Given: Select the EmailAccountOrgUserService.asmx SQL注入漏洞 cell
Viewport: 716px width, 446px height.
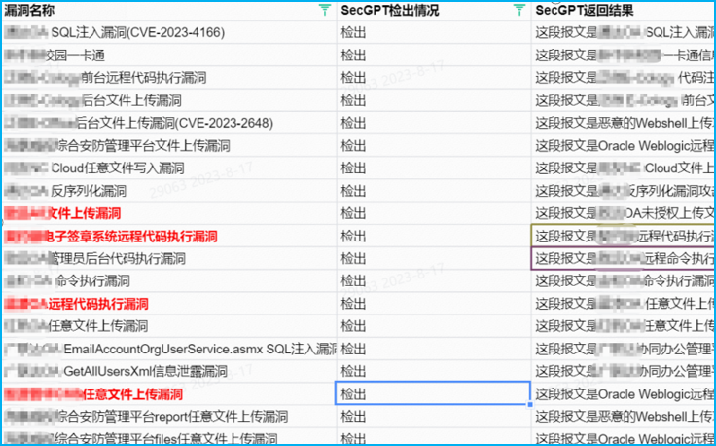Looking at the screenshot, I should (x=169, y=349).
